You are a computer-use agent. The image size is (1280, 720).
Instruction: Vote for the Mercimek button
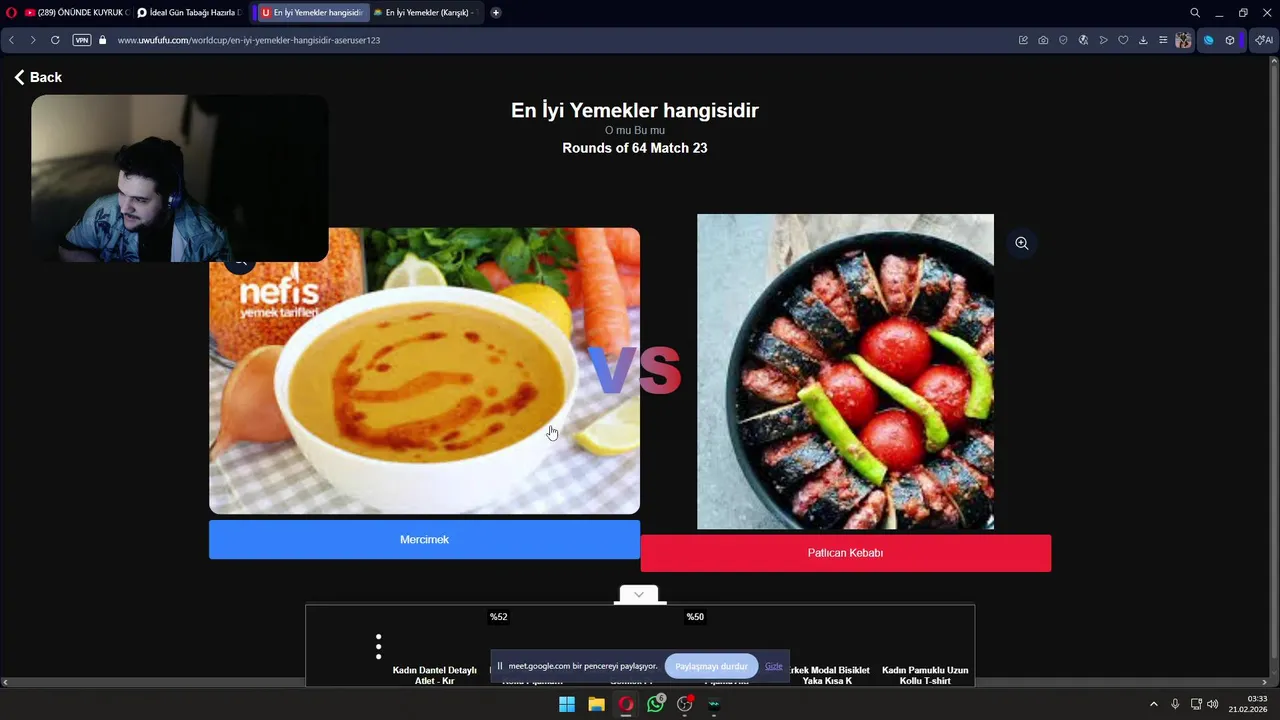[x=424, y=539]
